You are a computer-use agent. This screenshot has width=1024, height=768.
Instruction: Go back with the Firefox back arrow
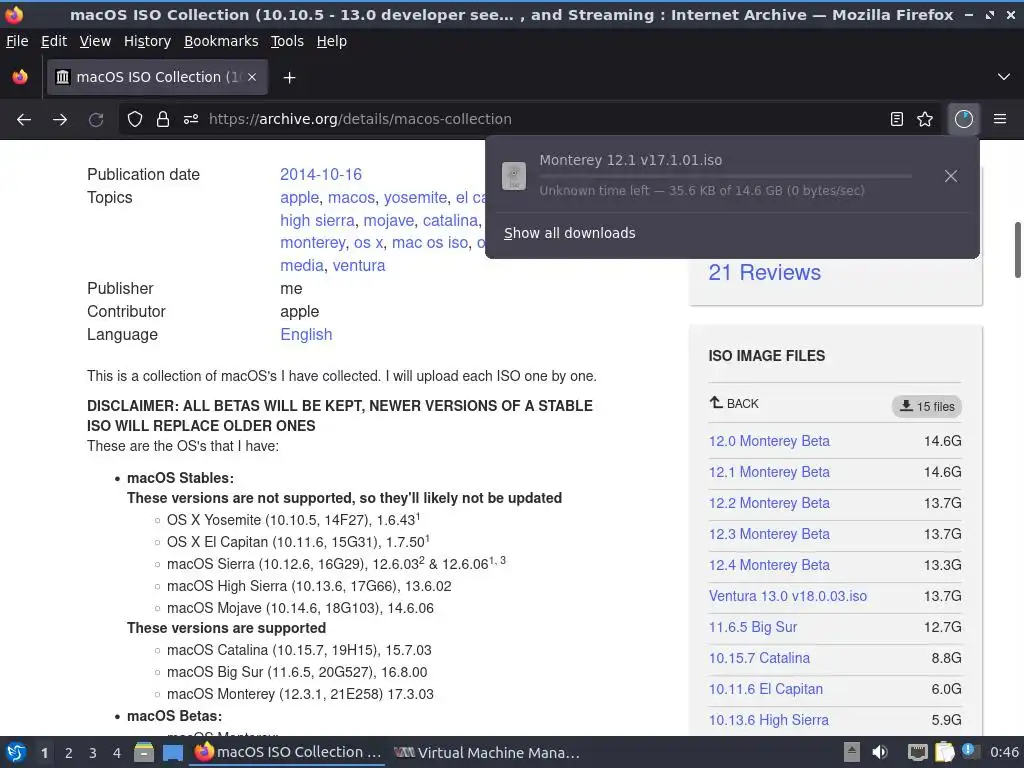click(x=24, y=120)
